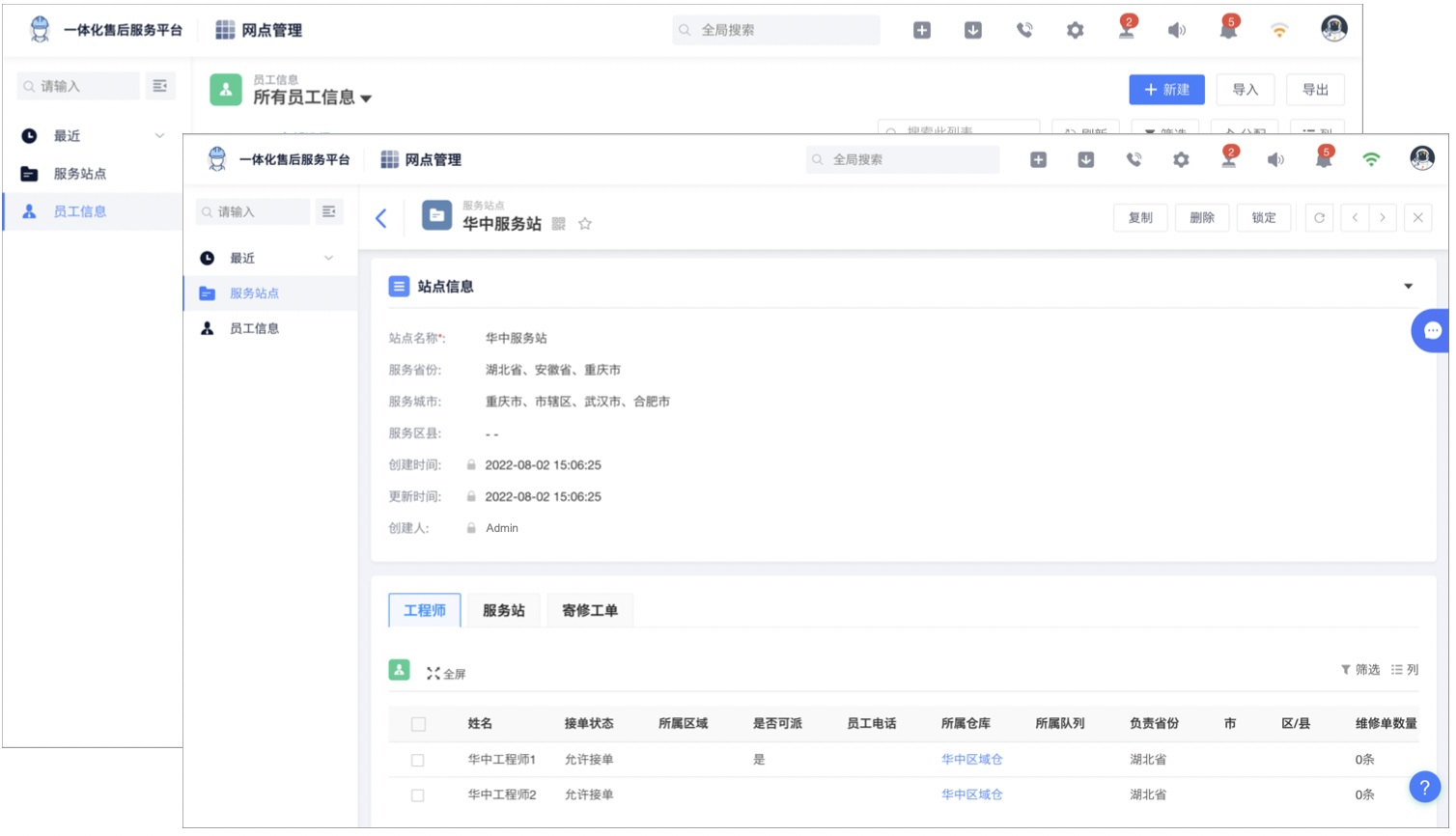
Task: Click the download icon in the top toolbar
Action: click(1085, 159)
